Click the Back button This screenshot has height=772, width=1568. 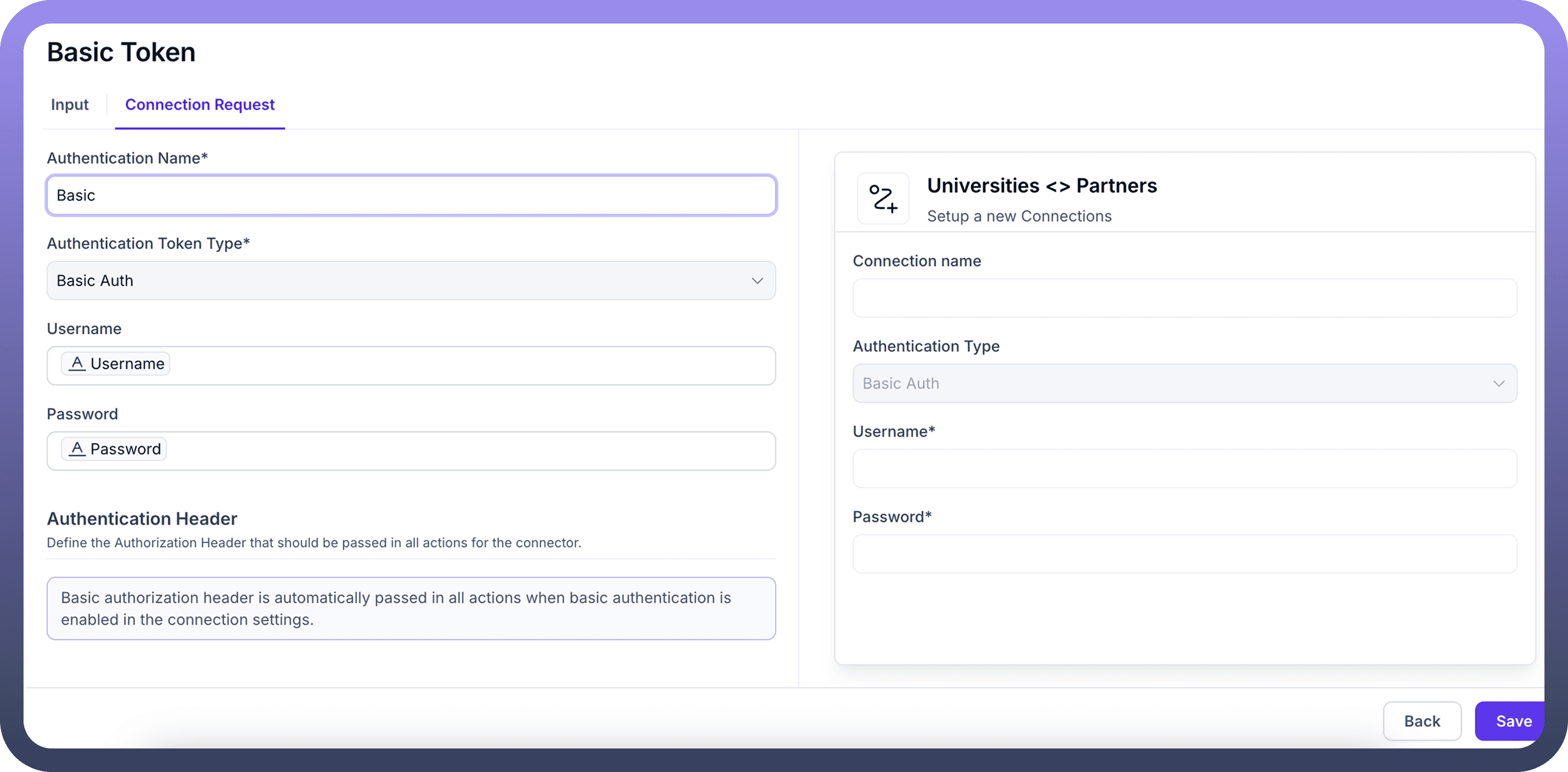point(1421,721)
